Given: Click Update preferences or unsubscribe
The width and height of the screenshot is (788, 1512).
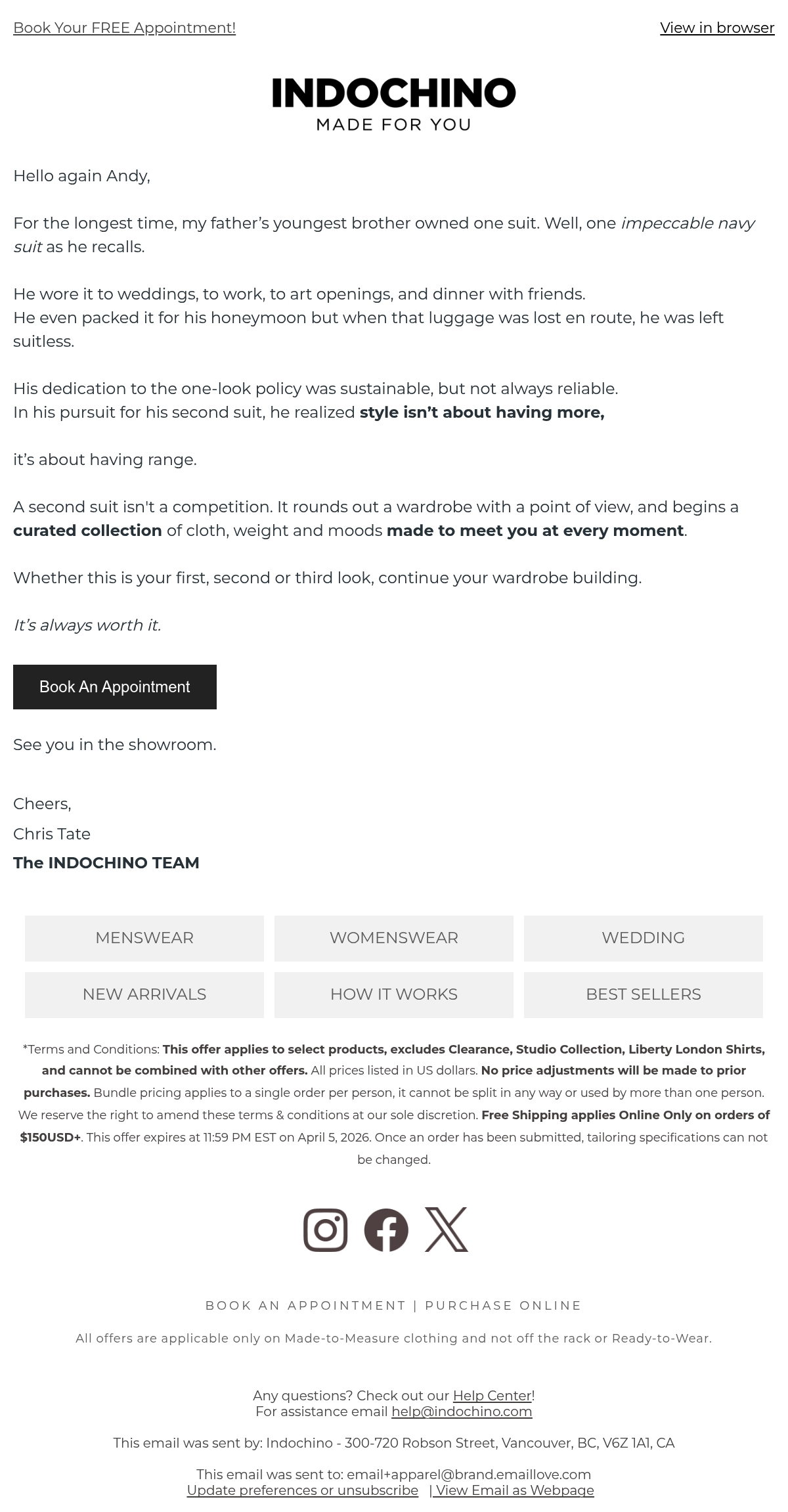Looking at the screenshot, I should 303,1490.
